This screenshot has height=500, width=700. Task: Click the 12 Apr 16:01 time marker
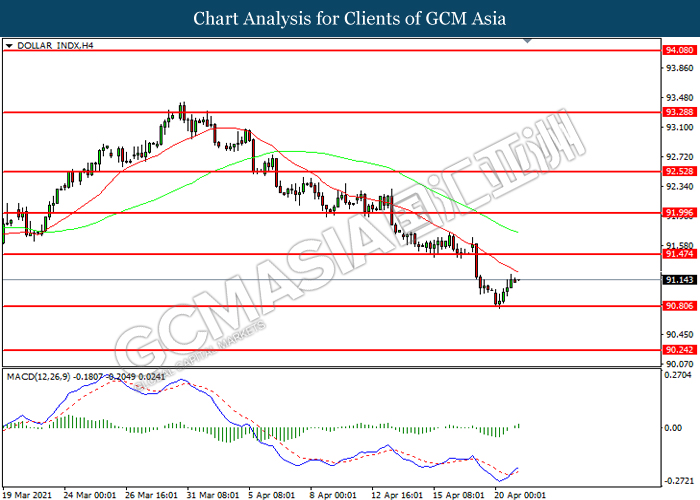(397, 495)
